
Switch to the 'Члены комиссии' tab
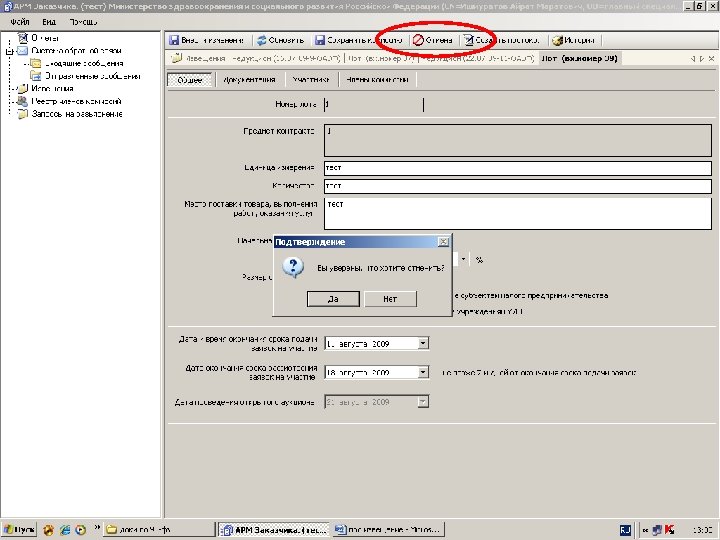[377, 79]
